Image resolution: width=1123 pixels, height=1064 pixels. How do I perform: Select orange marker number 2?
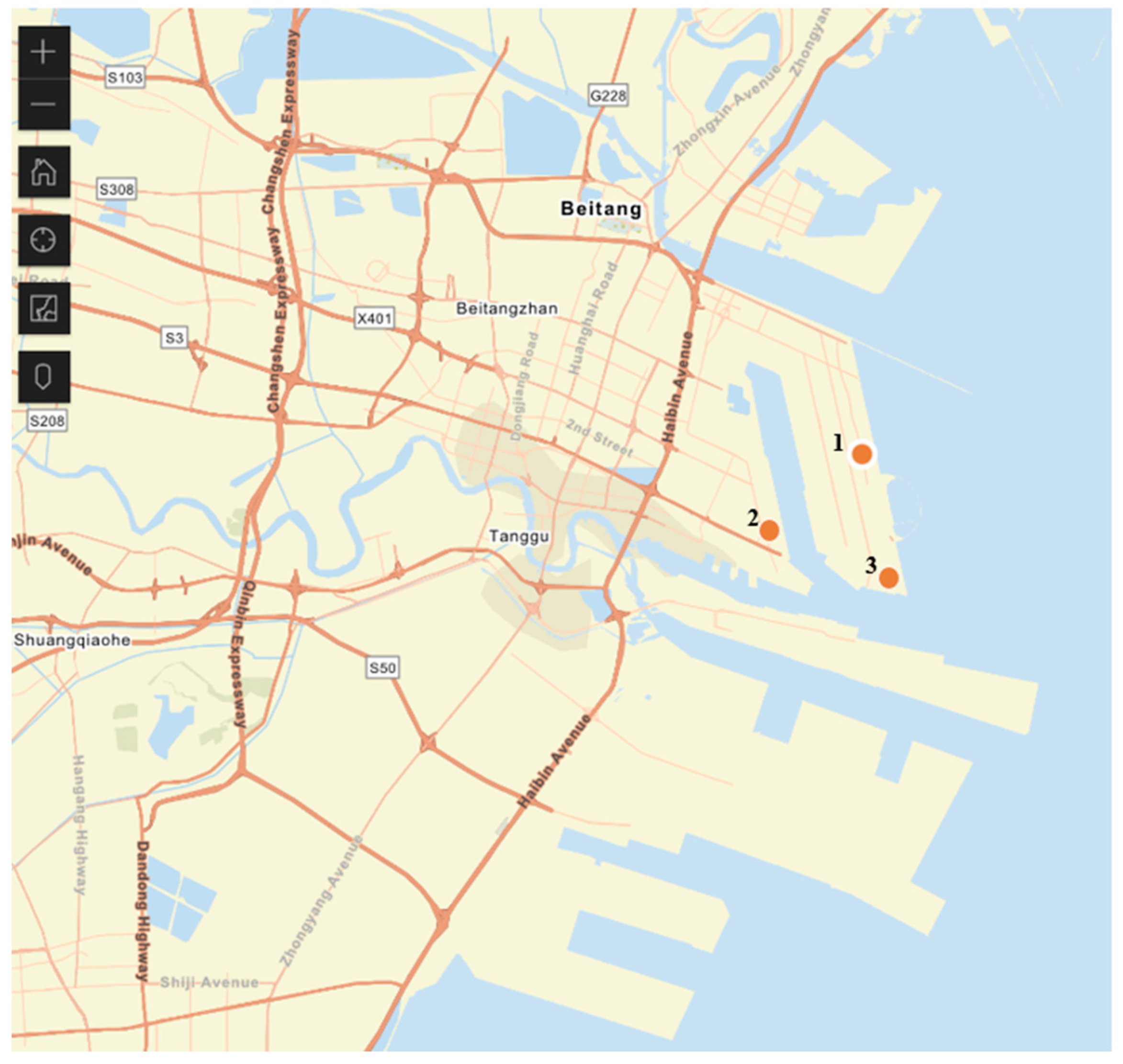tap(769, 530)
